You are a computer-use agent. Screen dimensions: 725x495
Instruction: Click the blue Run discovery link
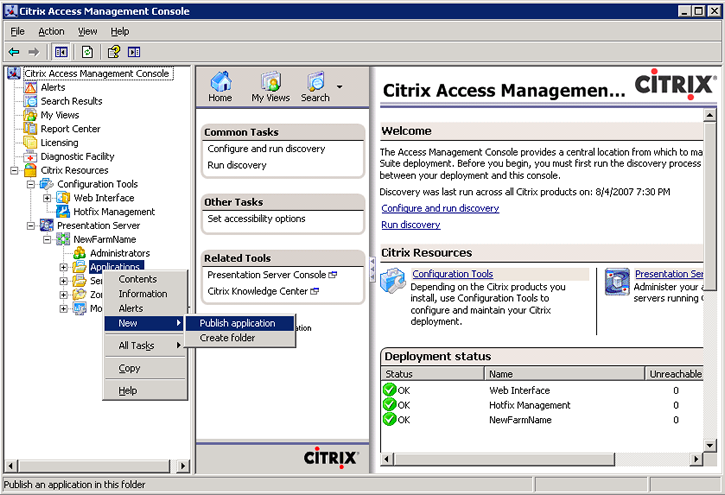[411, 225]
